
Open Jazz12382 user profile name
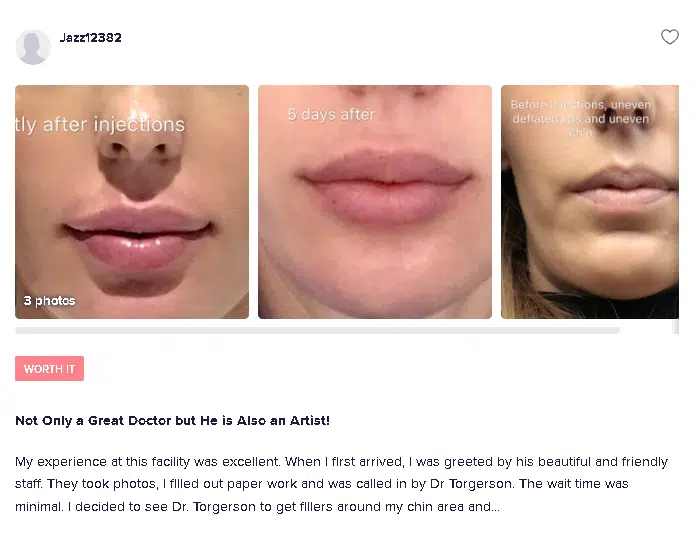90,38
